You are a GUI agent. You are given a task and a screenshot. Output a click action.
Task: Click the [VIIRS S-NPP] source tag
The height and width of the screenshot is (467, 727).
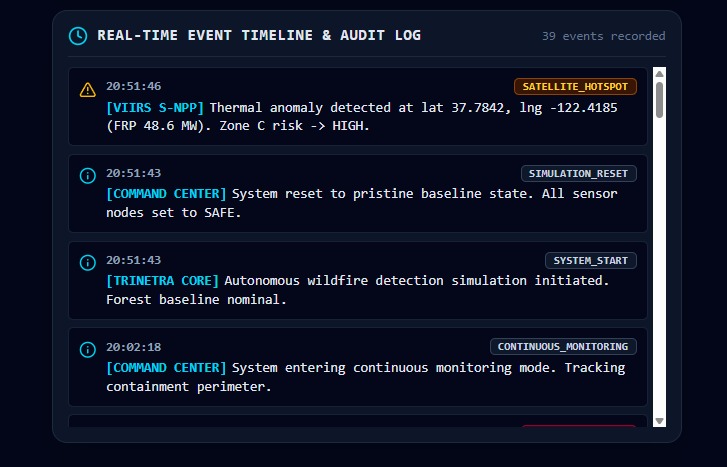(x=155, y=108)
